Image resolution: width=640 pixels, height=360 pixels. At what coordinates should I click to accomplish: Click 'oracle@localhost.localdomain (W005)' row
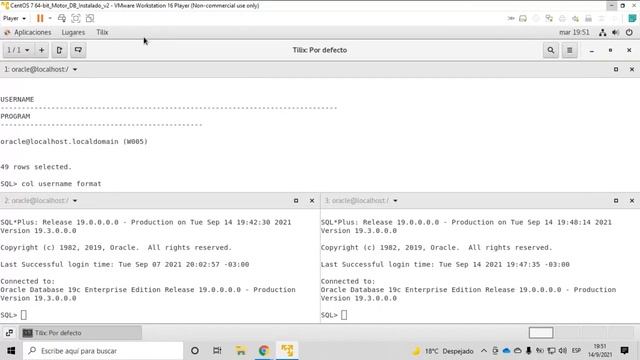tap(74, 142)
